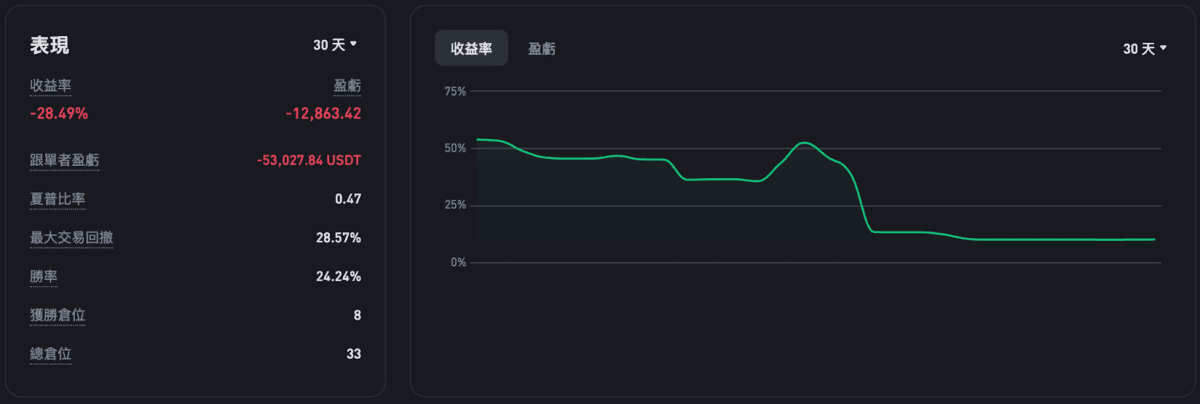
Task: Open the 30 天 dropdown in 表現 panel
Action: tap(335, 45)
